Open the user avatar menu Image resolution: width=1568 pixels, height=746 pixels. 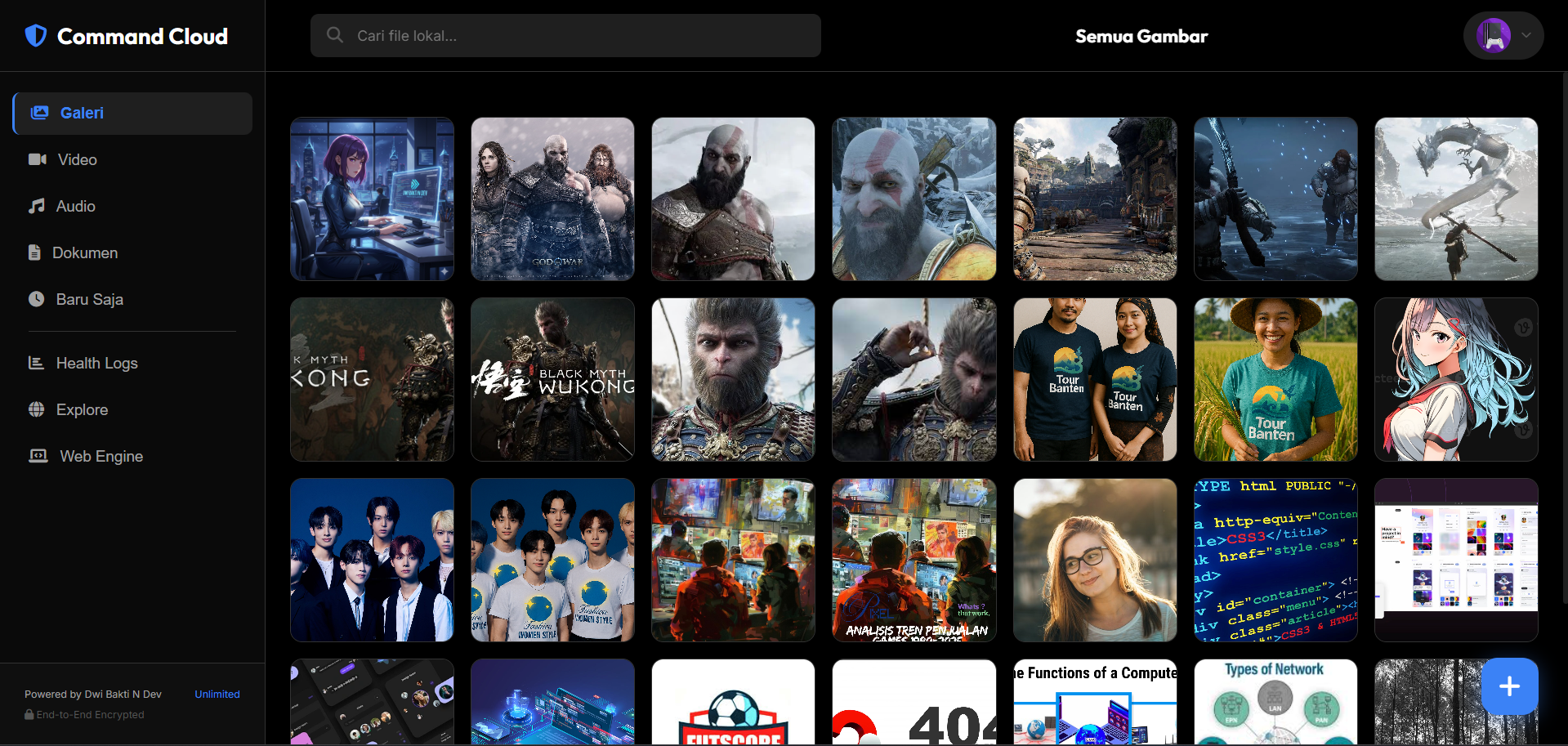coord(1493,36)
